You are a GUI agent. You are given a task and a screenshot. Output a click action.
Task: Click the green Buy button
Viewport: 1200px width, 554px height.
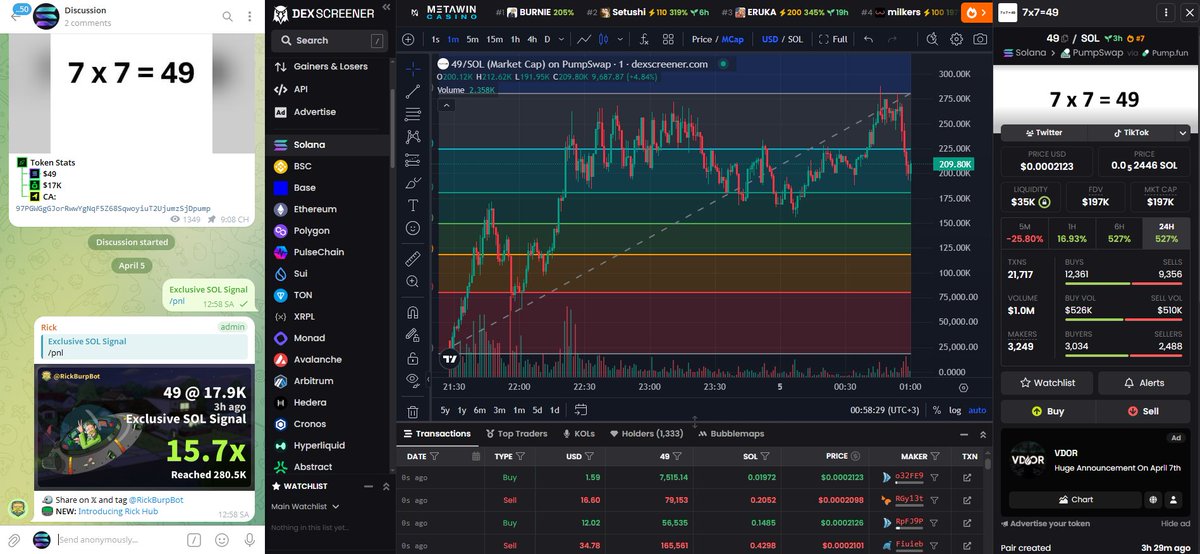coord(1046,411)
